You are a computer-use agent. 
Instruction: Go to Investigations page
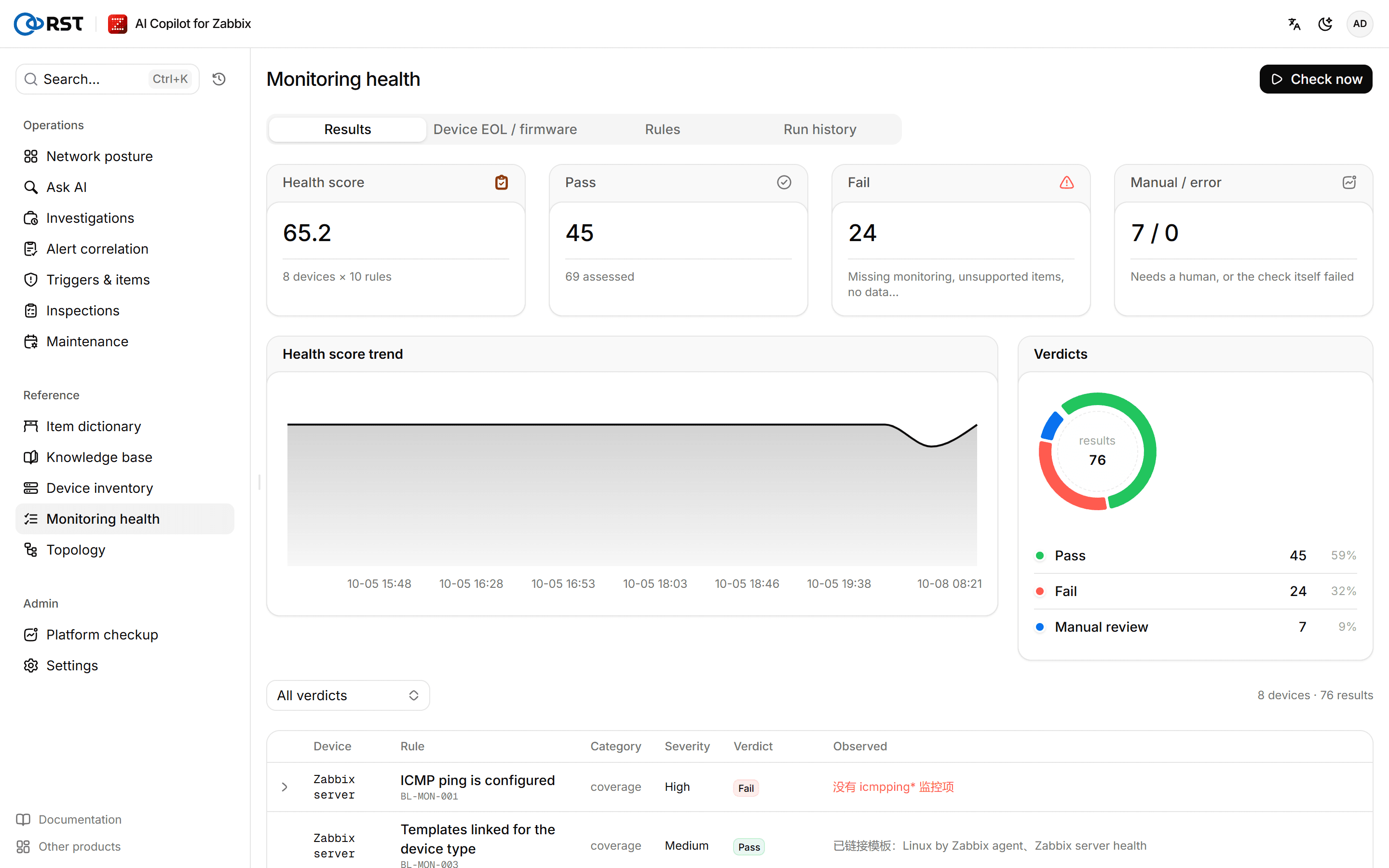124,218
